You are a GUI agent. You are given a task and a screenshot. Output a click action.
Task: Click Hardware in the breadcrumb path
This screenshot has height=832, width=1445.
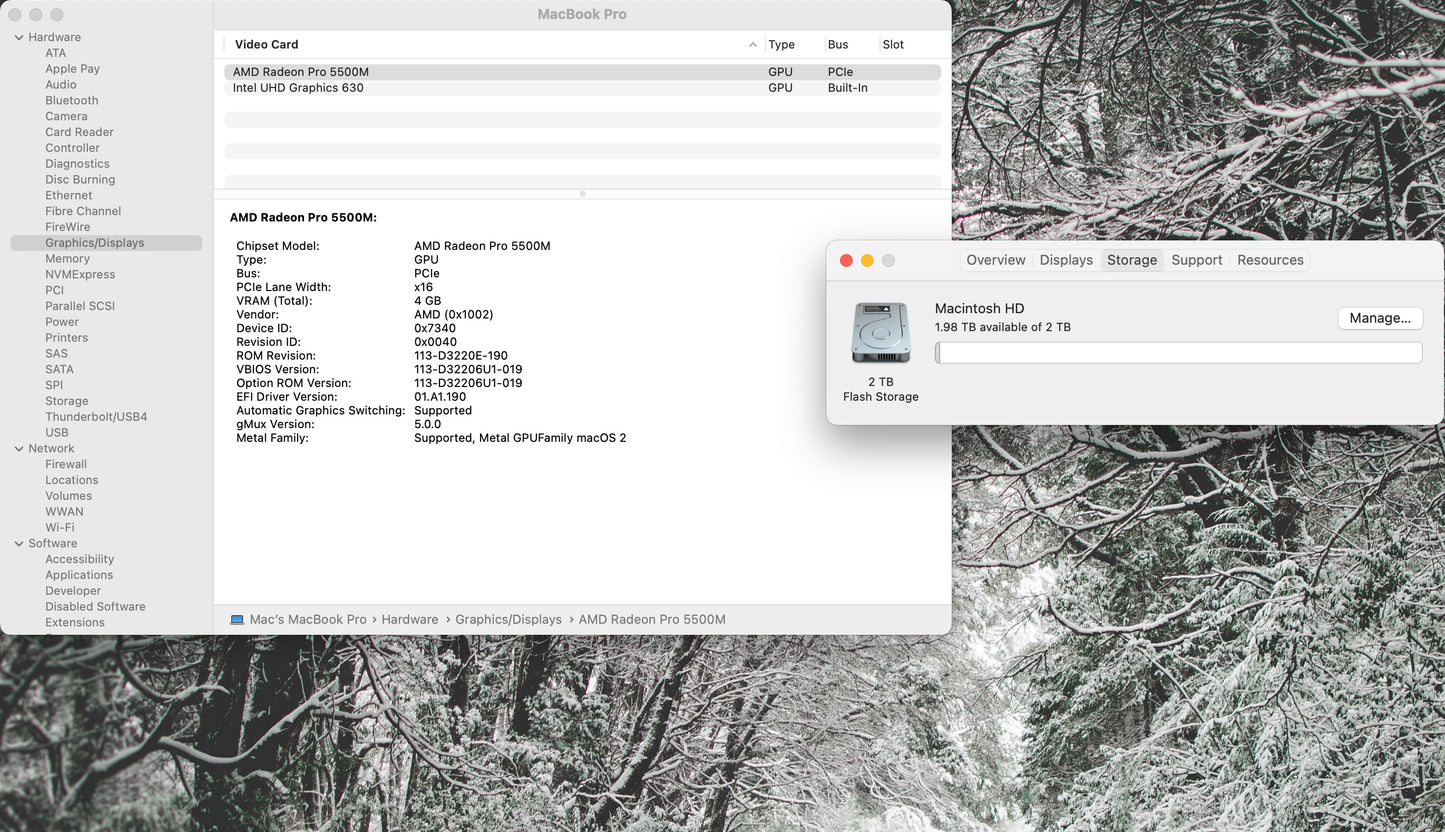[410, 619]
